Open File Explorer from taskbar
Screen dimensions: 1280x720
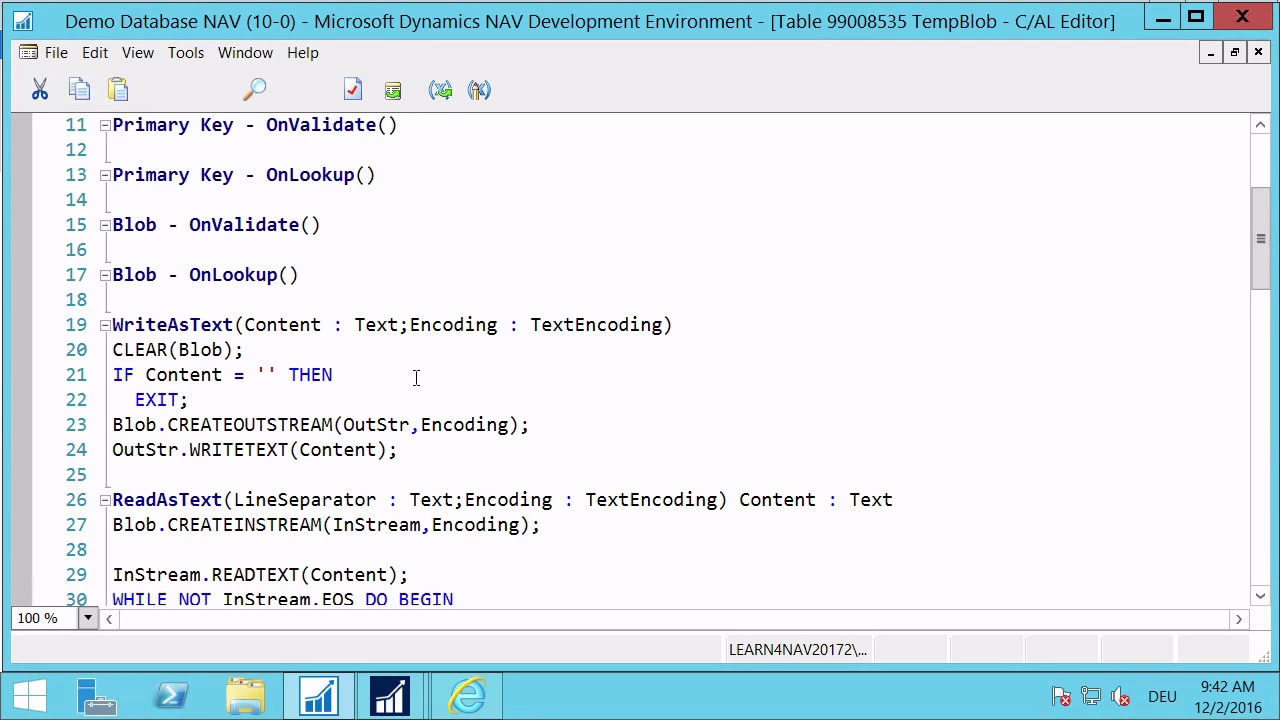(x=245, y=696)
